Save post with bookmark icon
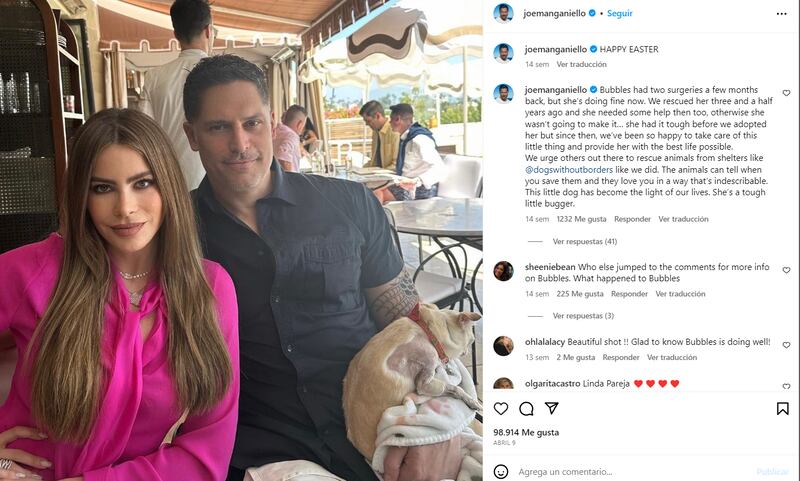The image size is (800, 481). click(783, 408)
